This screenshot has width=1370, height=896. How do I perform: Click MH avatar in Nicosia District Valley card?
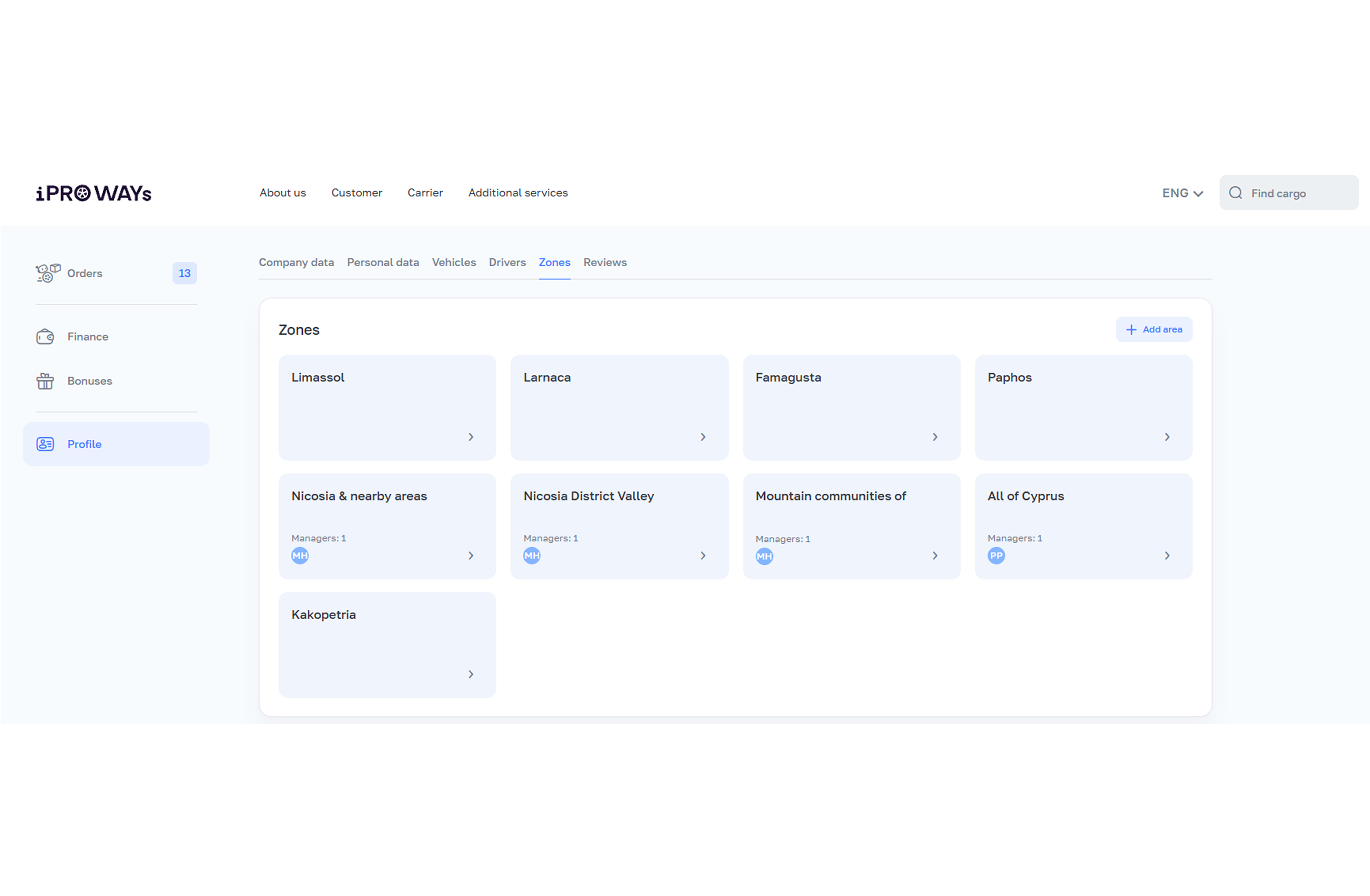(532, 556)
